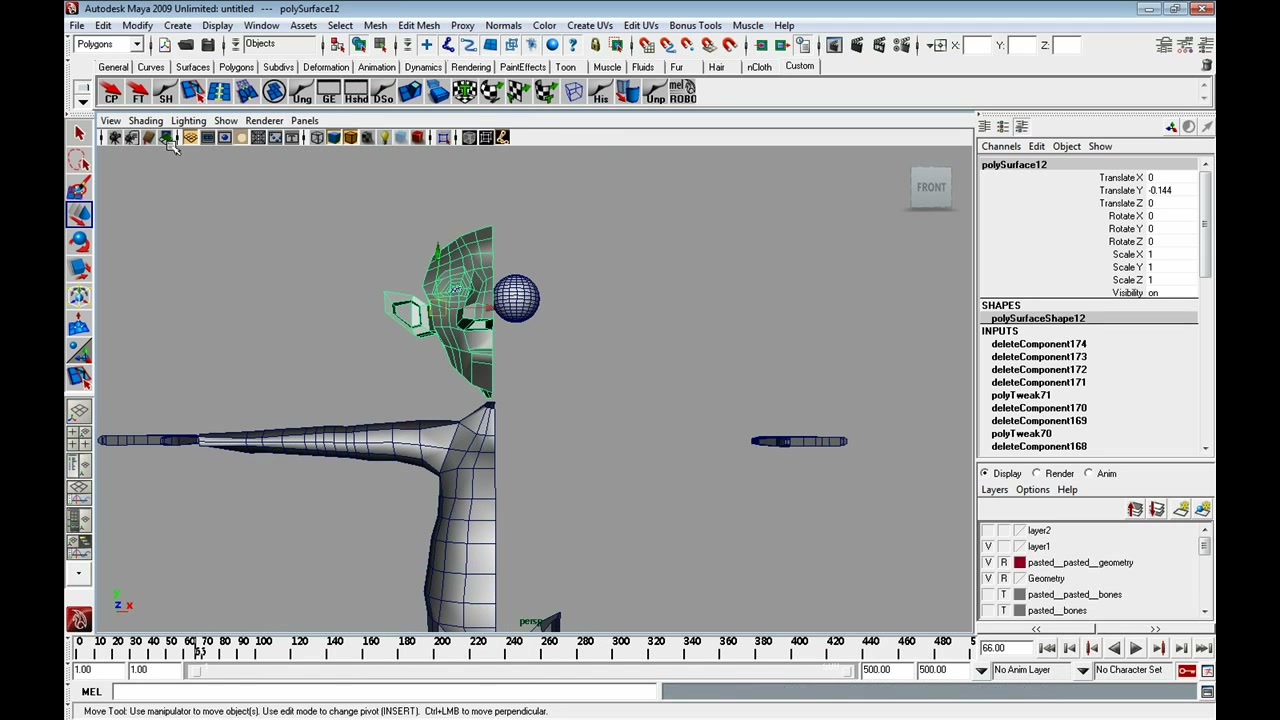Click the viewport FRONT view cube

(x=931, y=187)
